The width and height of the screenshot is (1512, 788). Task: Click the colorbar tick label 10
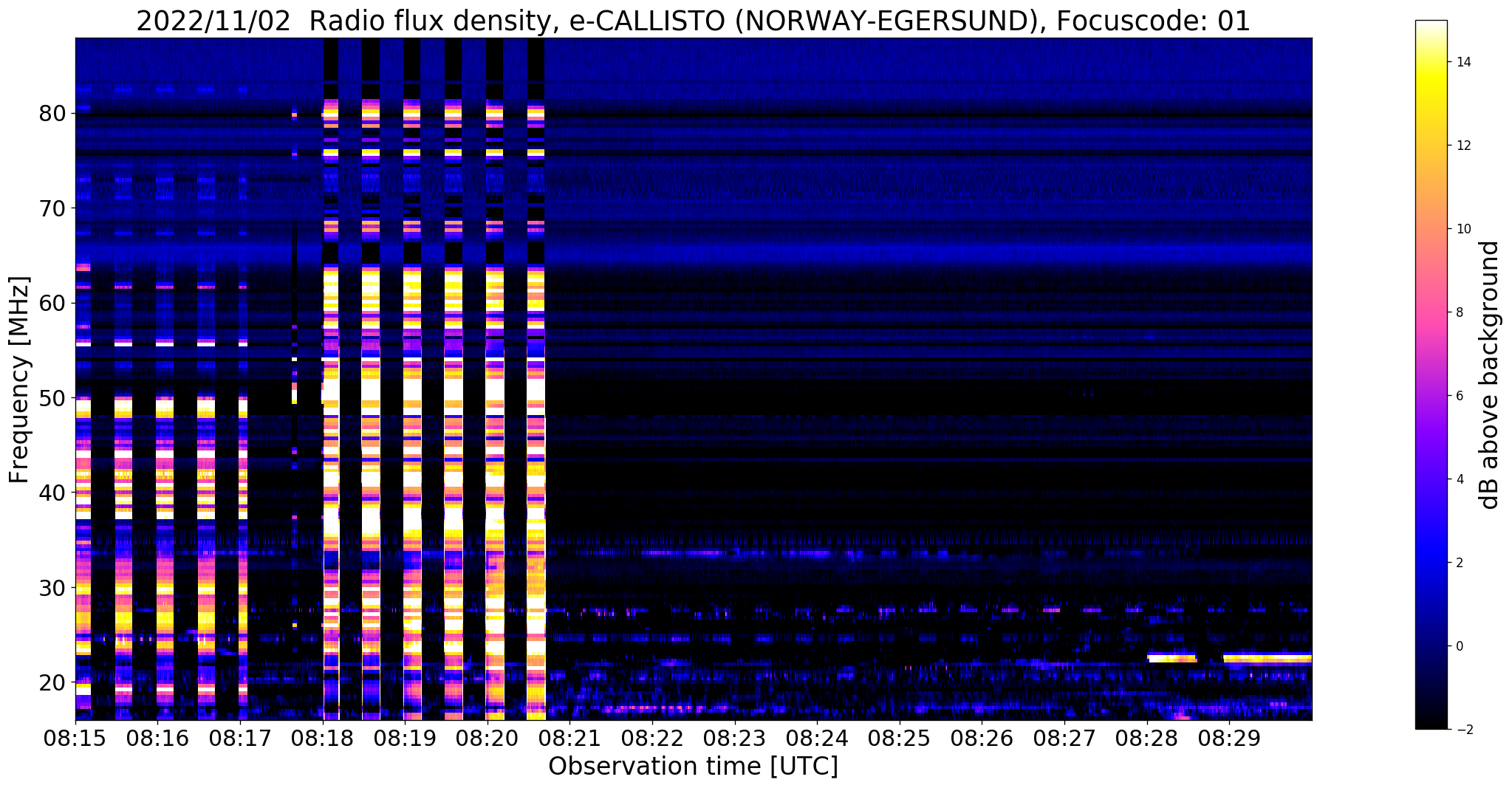point(1462,229)
